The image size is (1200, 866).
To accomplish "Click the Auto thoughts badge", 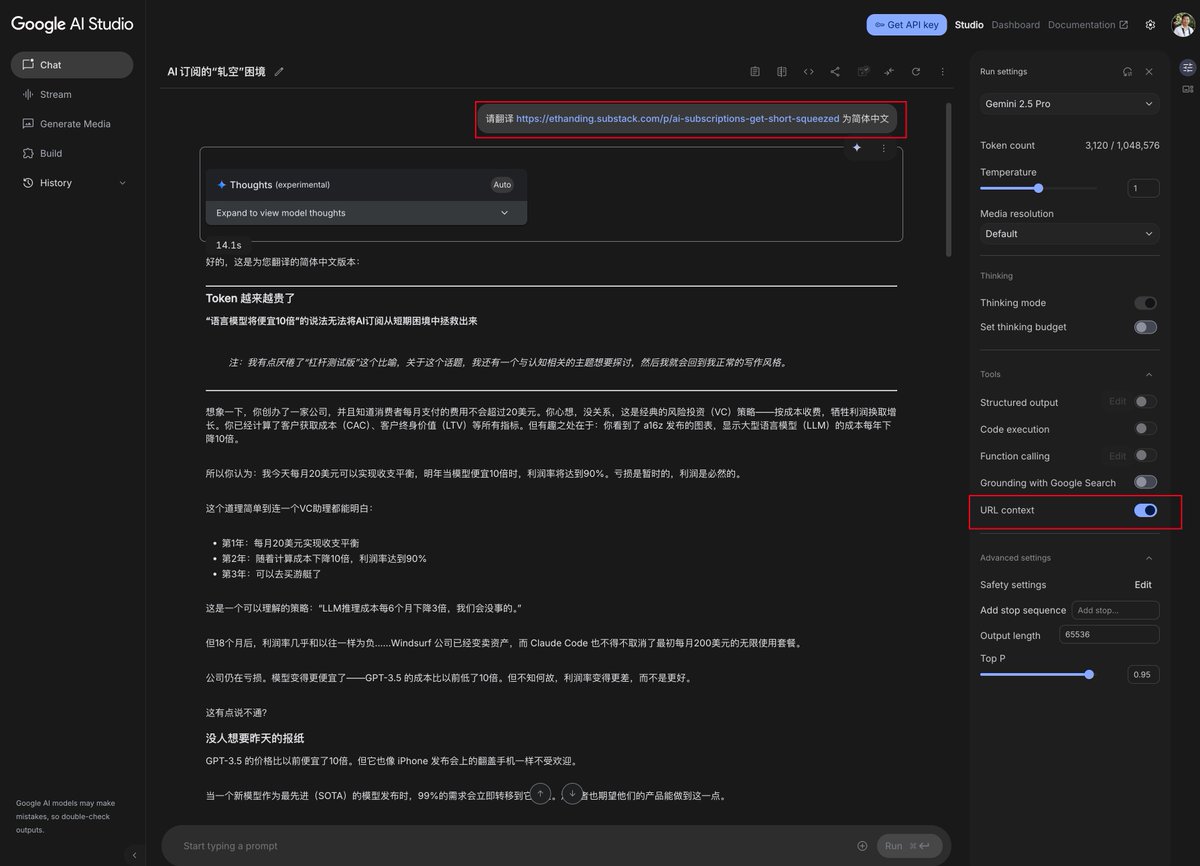I will tap(502, 184).
